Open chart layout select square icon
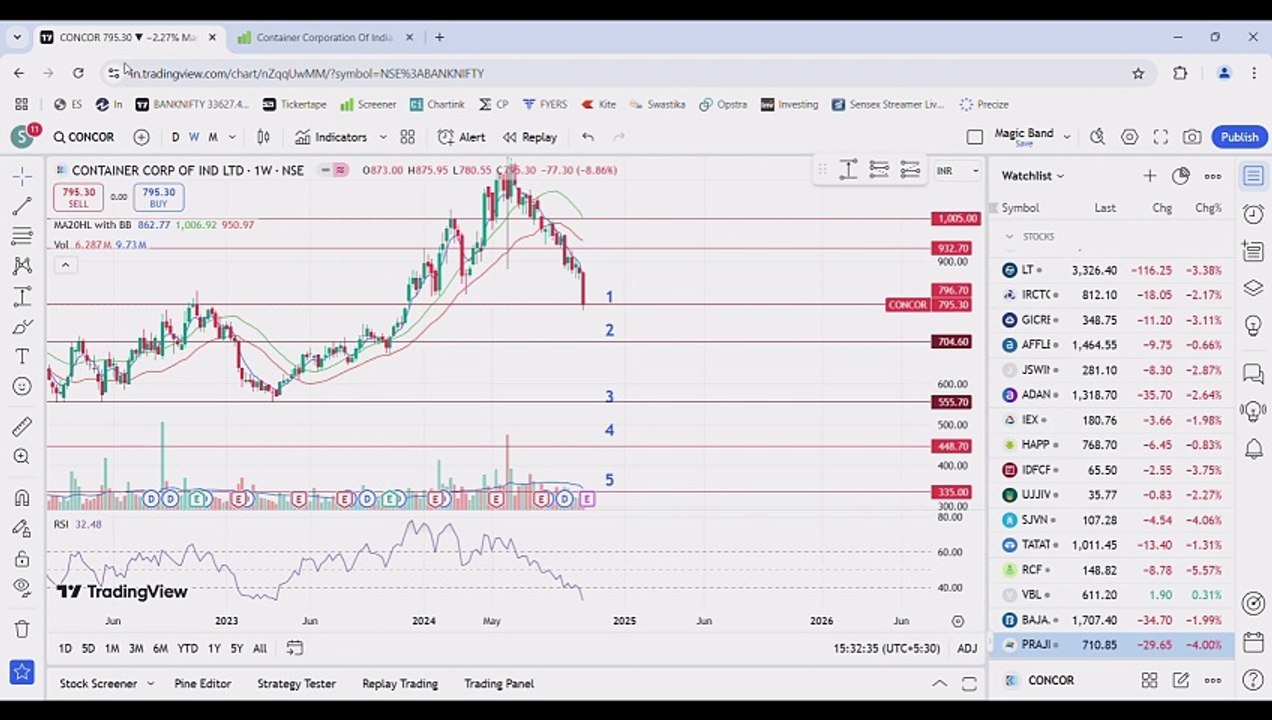The width and height of the screenshot is (1272, 720). click(975, 137)
